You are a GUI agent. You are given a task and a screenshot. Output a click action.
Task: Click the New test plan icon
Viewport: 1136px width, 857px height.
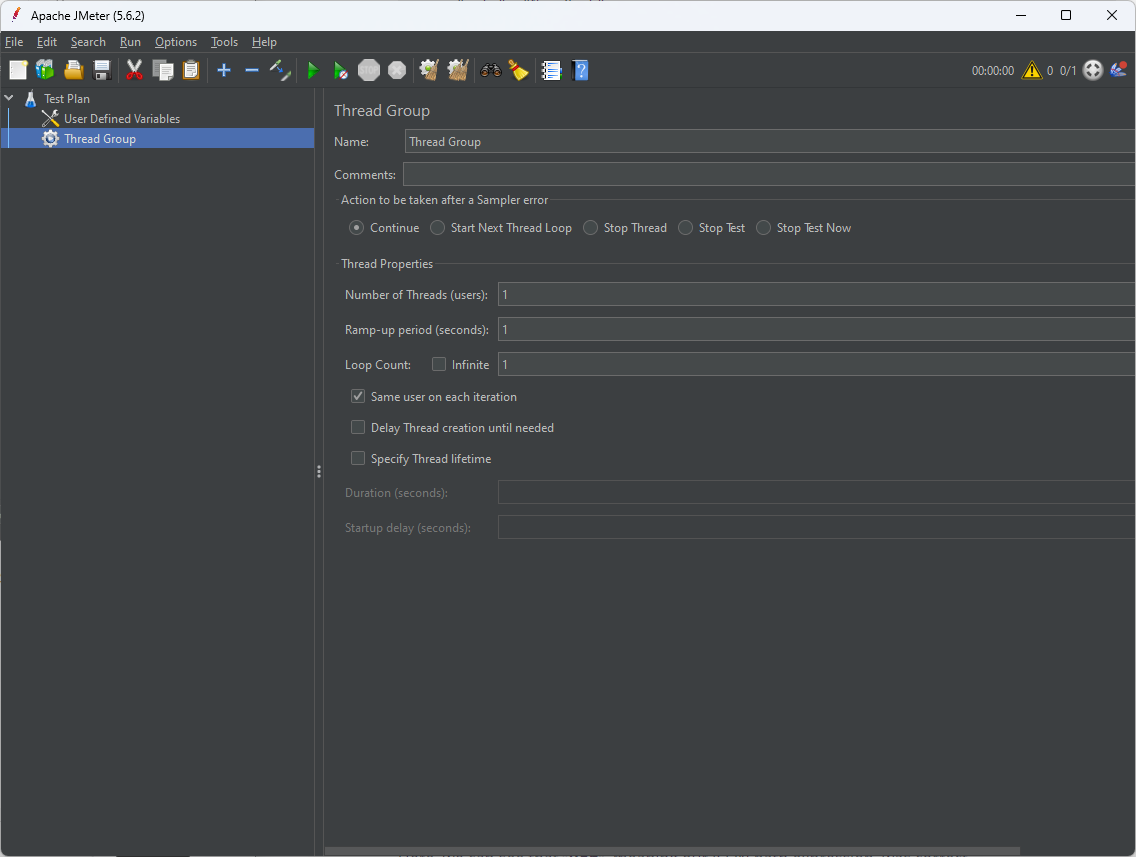point(18,70)
